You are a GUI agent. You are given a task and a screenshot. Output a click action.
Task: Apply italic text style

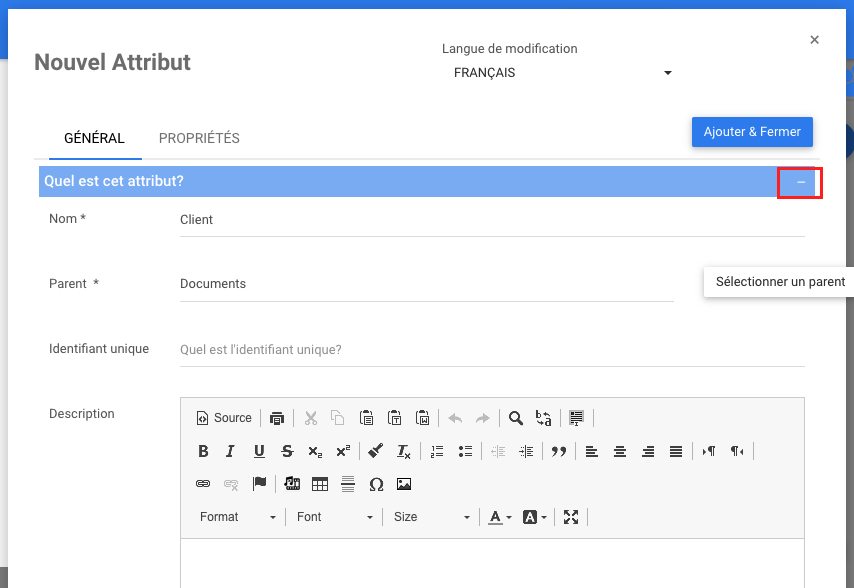(231, 451)
